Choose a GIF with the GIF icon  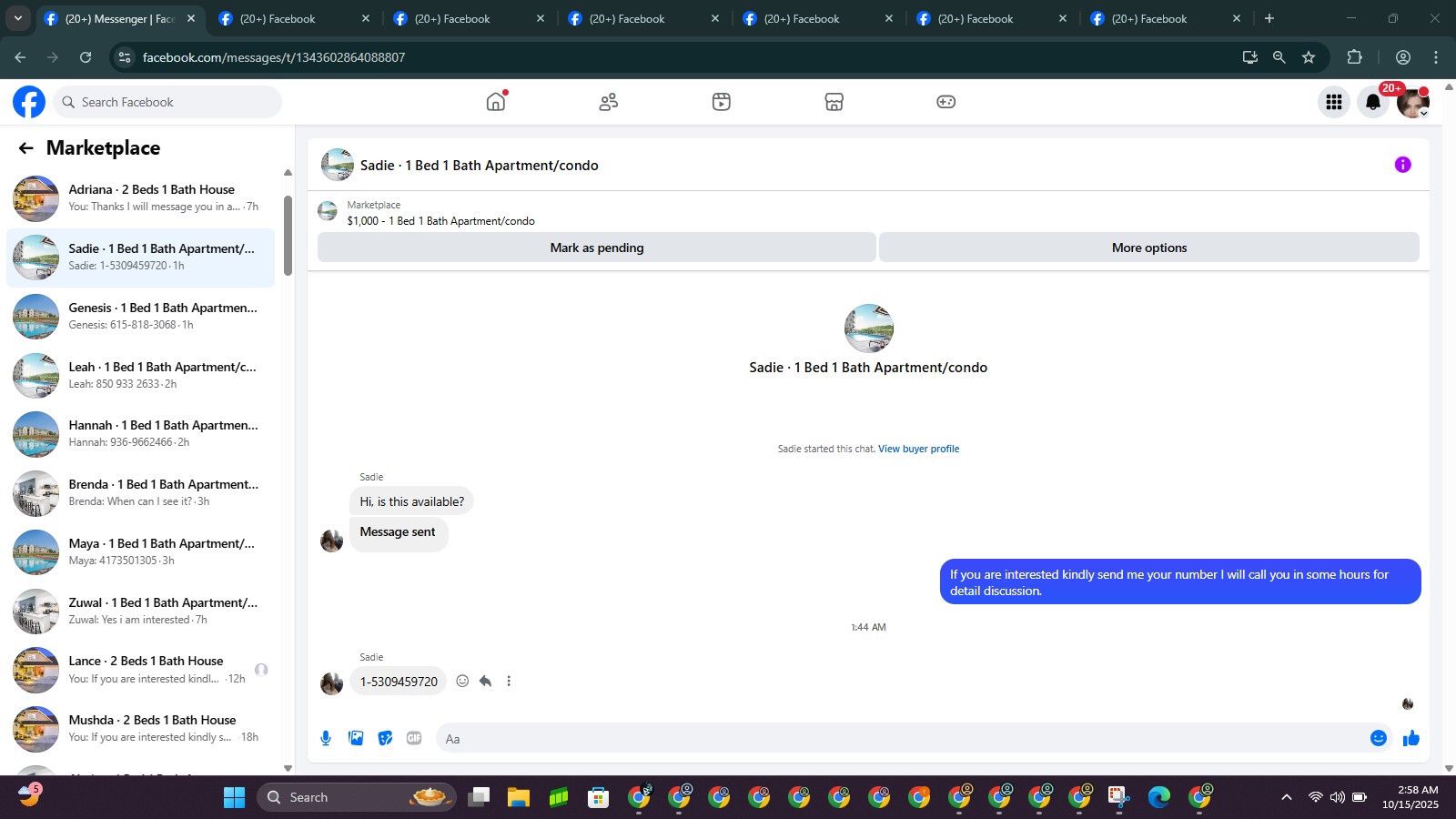pos(414,738)
